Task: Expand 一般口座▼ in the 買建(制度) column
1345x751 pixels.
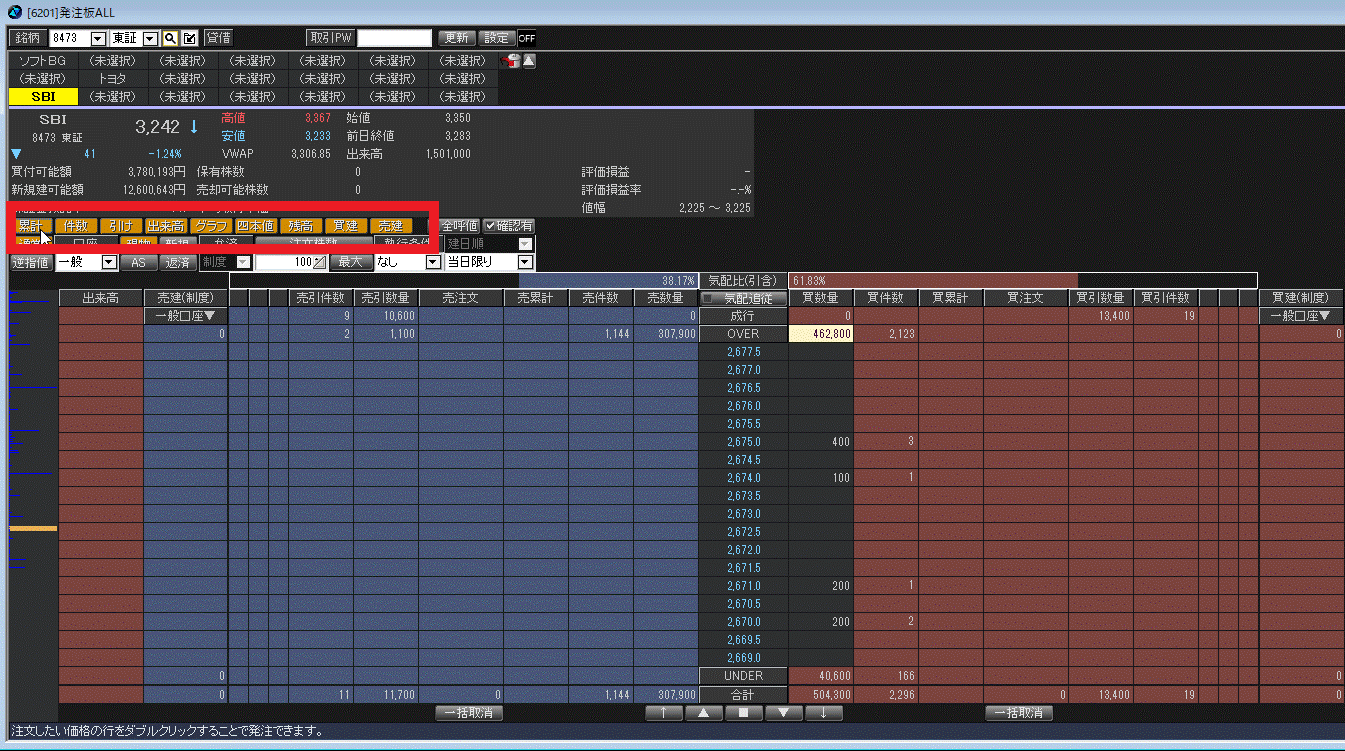Action: [x=1301, y=316]
